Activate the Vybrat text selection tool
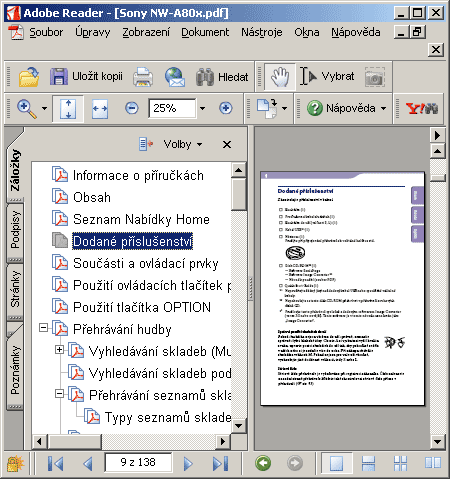 [327, 77]
